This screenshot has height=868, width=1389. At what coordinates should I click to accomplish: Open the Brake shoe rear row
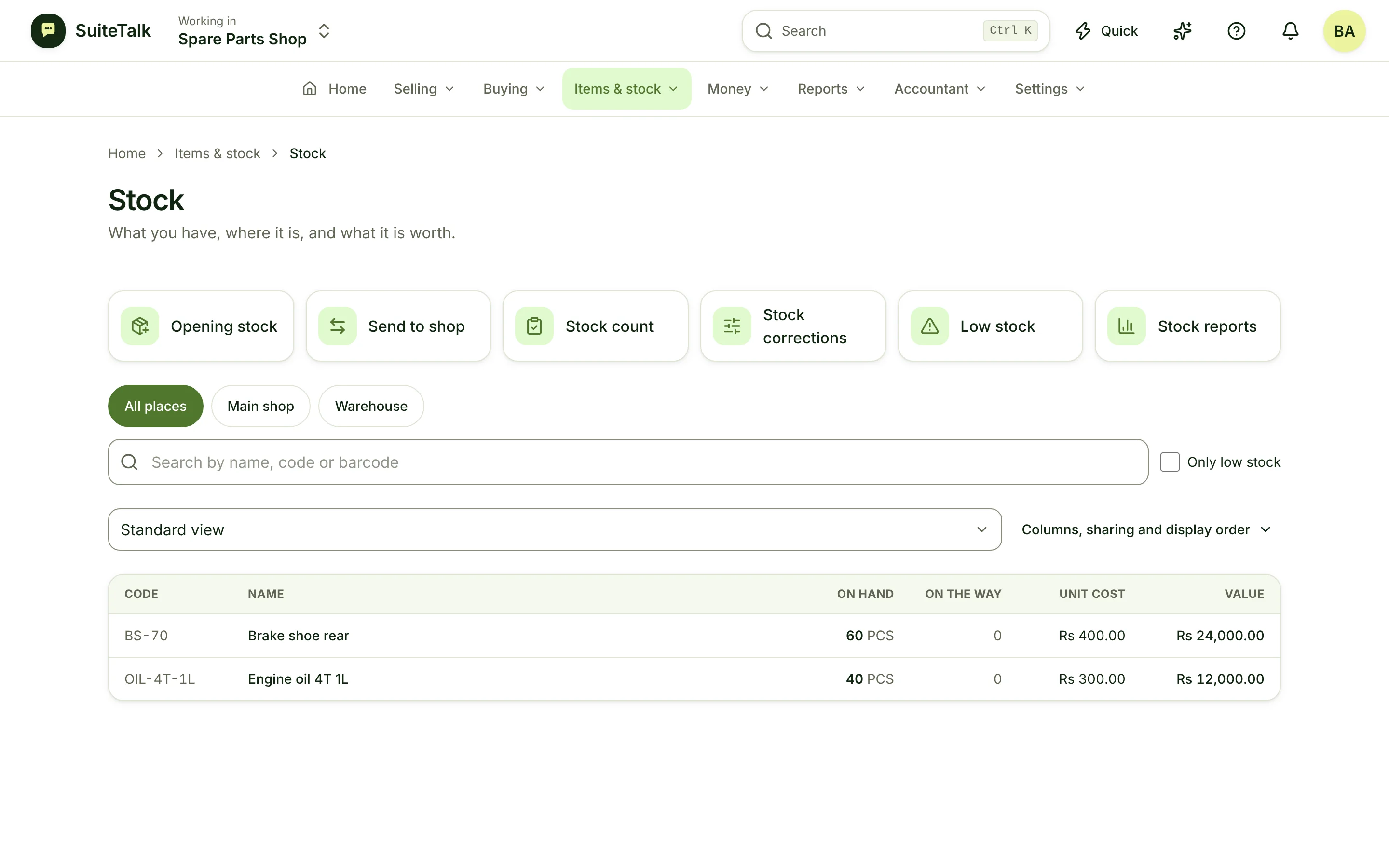[694, 636]
